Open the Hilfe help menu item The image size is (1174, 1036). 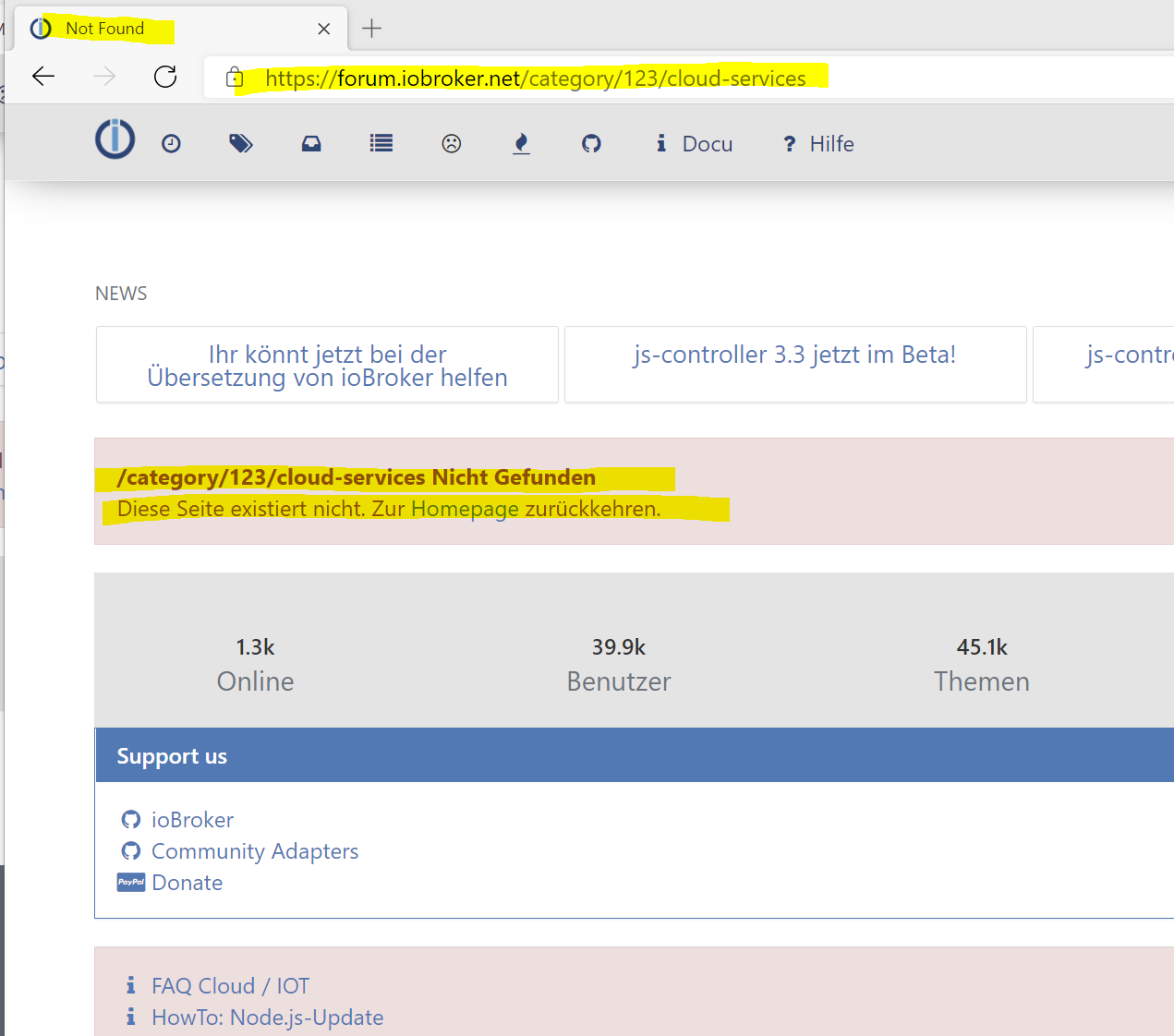coord(818,143)
